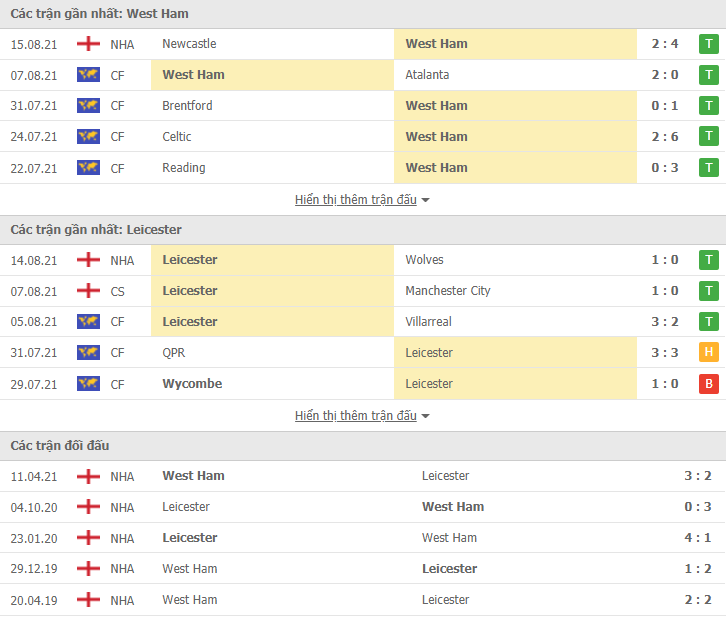Select Manchester City team name

click(448, 291)
